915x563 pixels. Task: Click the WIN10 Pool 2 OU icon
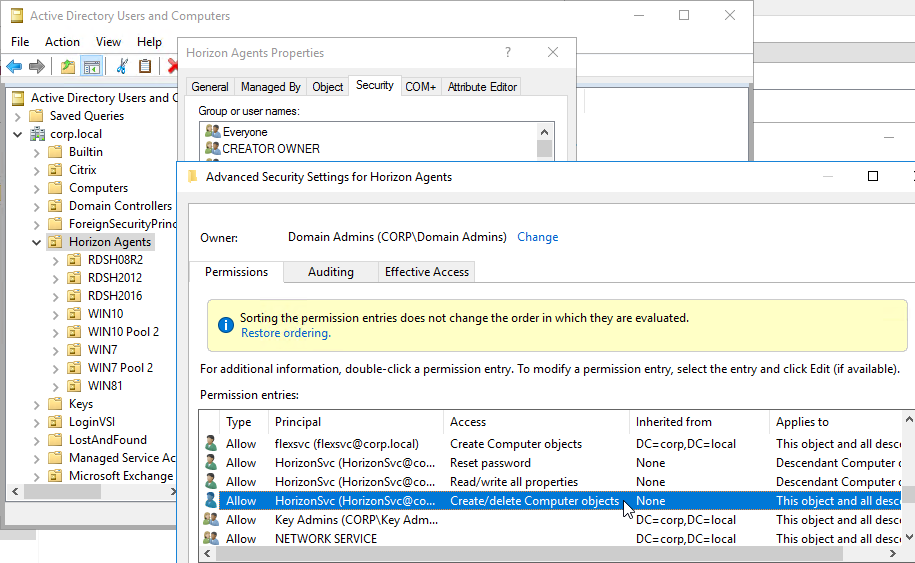74,332
